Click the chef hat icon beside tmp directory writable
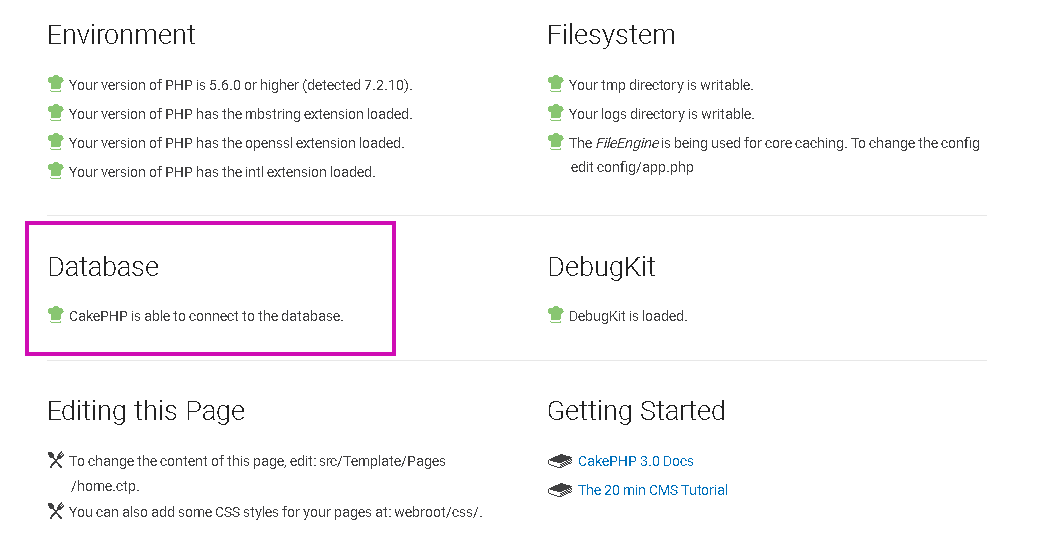 coord(556,84)
